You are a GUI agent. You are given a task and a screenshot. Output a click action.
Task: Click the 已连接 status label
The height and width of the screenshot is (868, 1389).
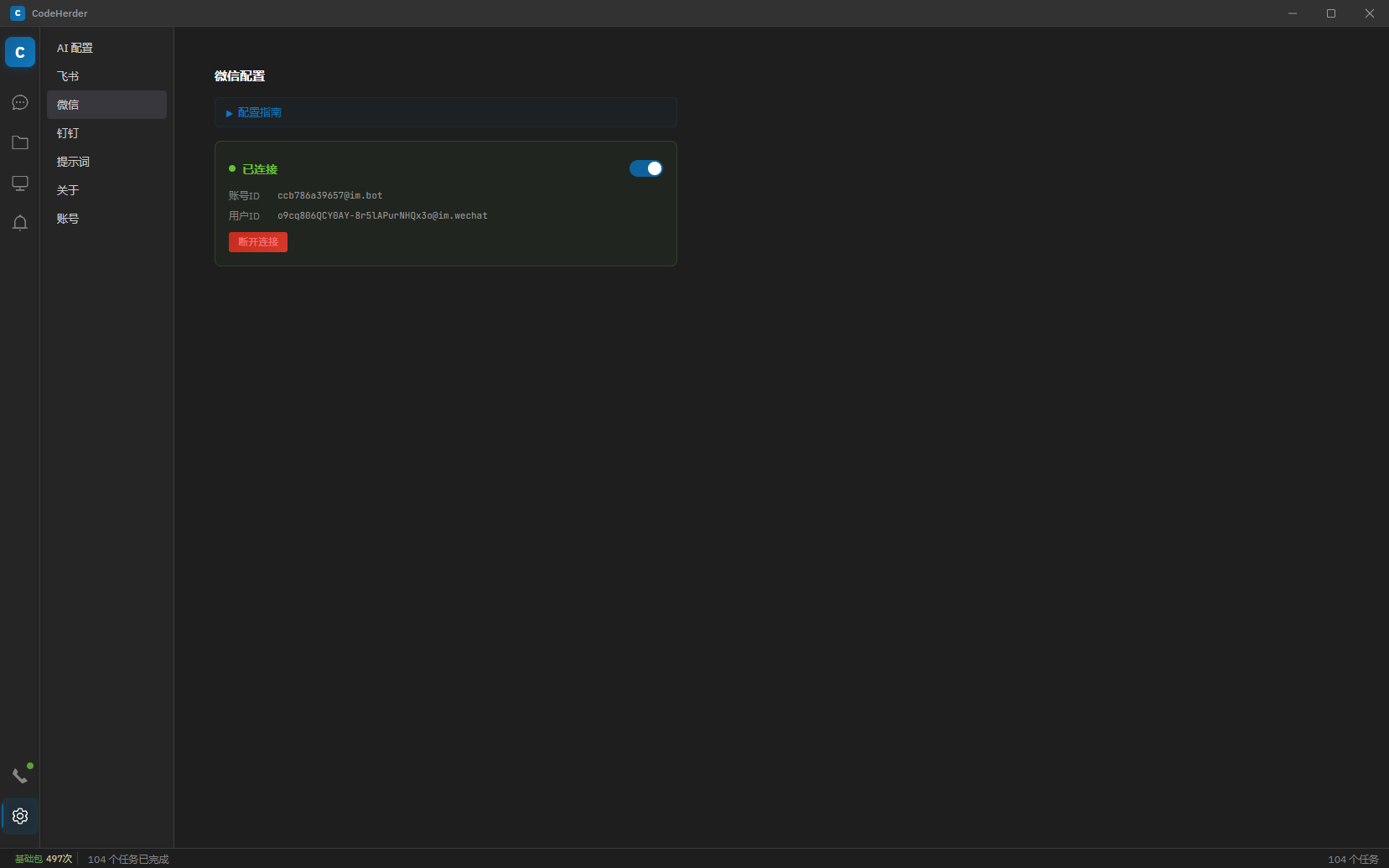tap(260, 169)
